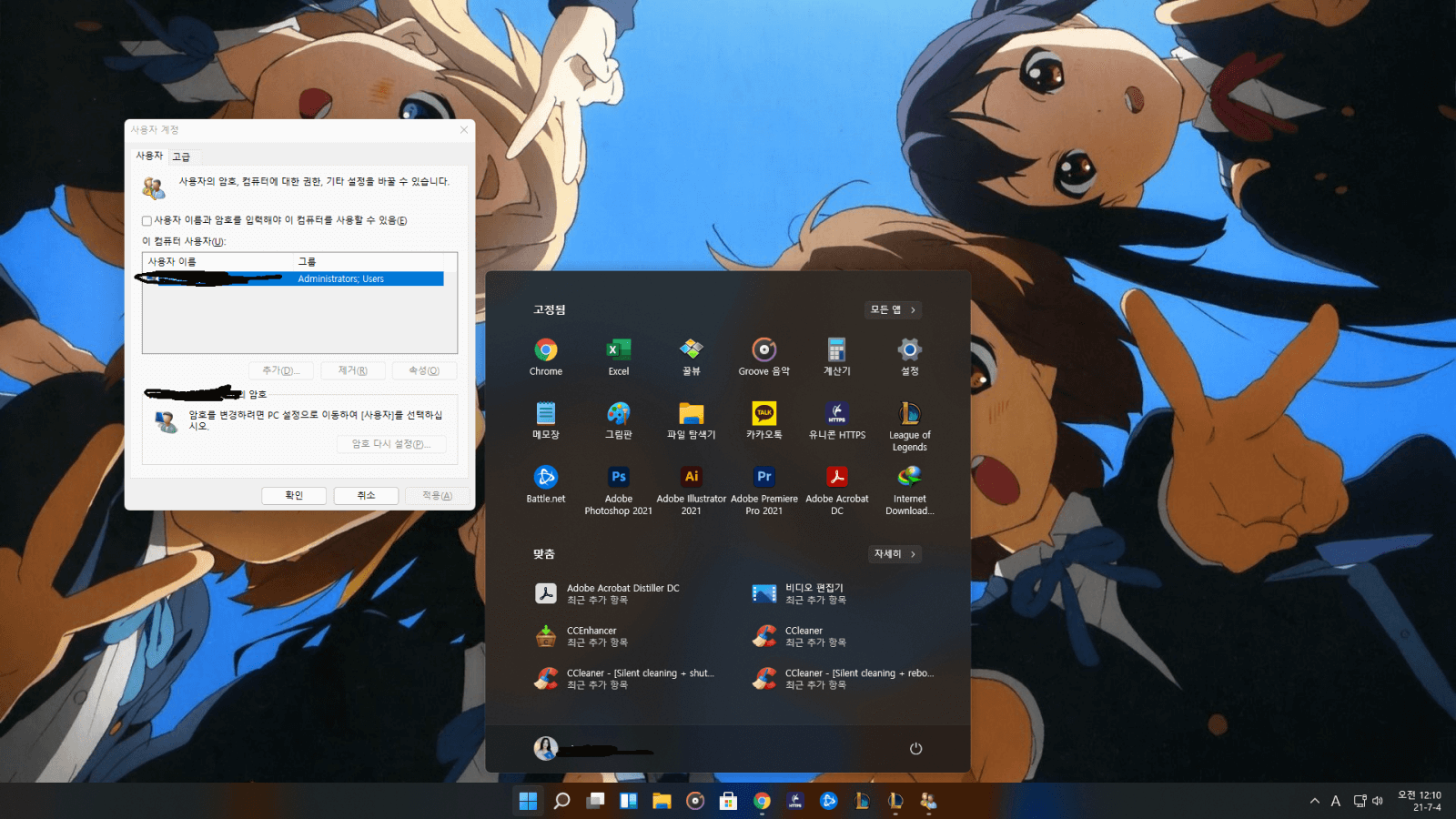Launch Adobe Photoshop 2021
This screenshot has width=1456, height=819.
point(619,490)
